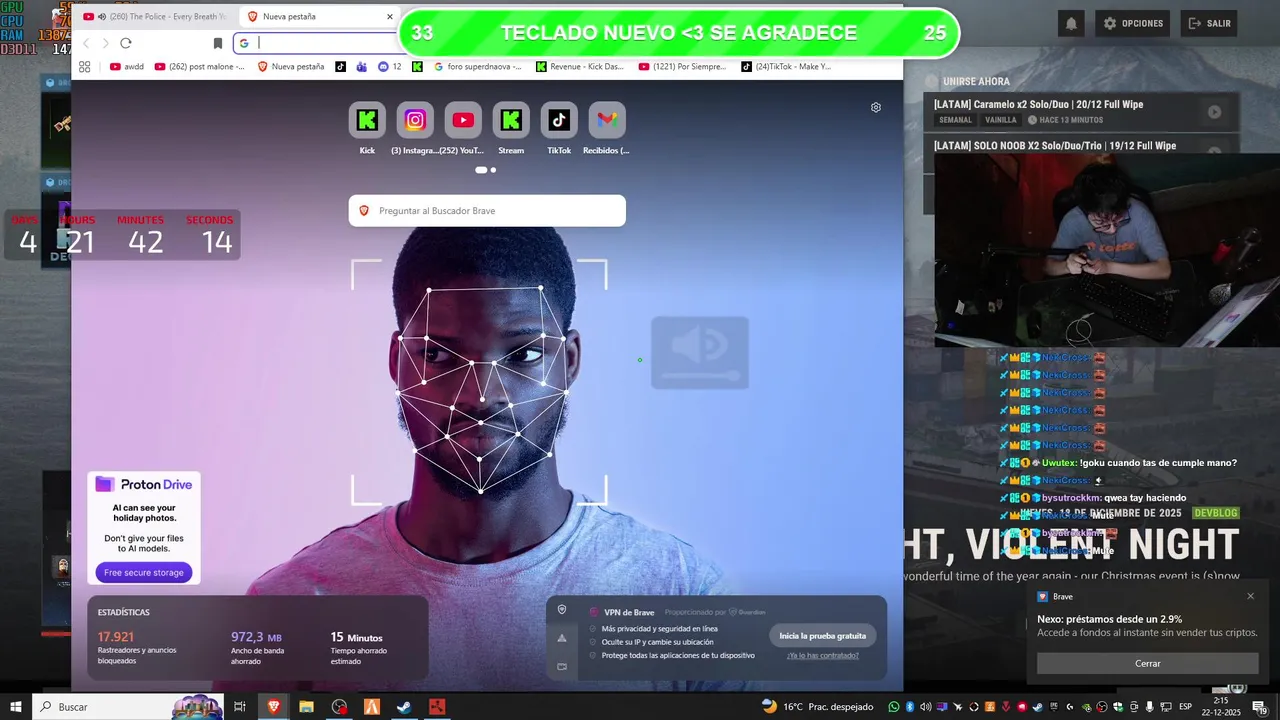Open Brave from the Windows taskbar
This screenshot has height=720, width=1280.
(x=273, y=707)
